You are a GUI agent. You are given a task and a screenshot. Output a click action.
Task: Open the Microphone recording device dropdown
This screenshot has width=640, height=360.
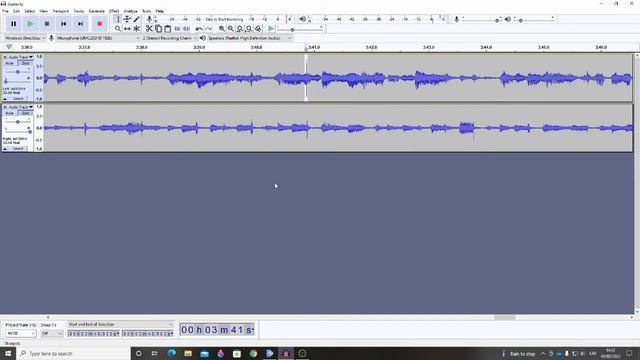pyautogui.click(x=98, y=38)
